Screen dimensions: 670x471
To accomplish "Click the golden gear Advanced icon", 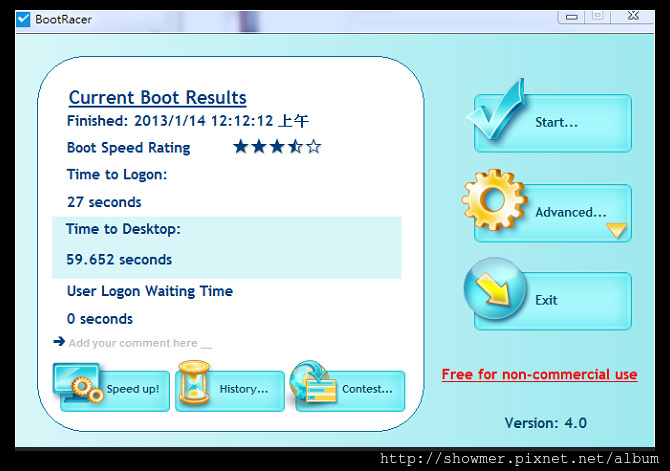I will [495, 200].
